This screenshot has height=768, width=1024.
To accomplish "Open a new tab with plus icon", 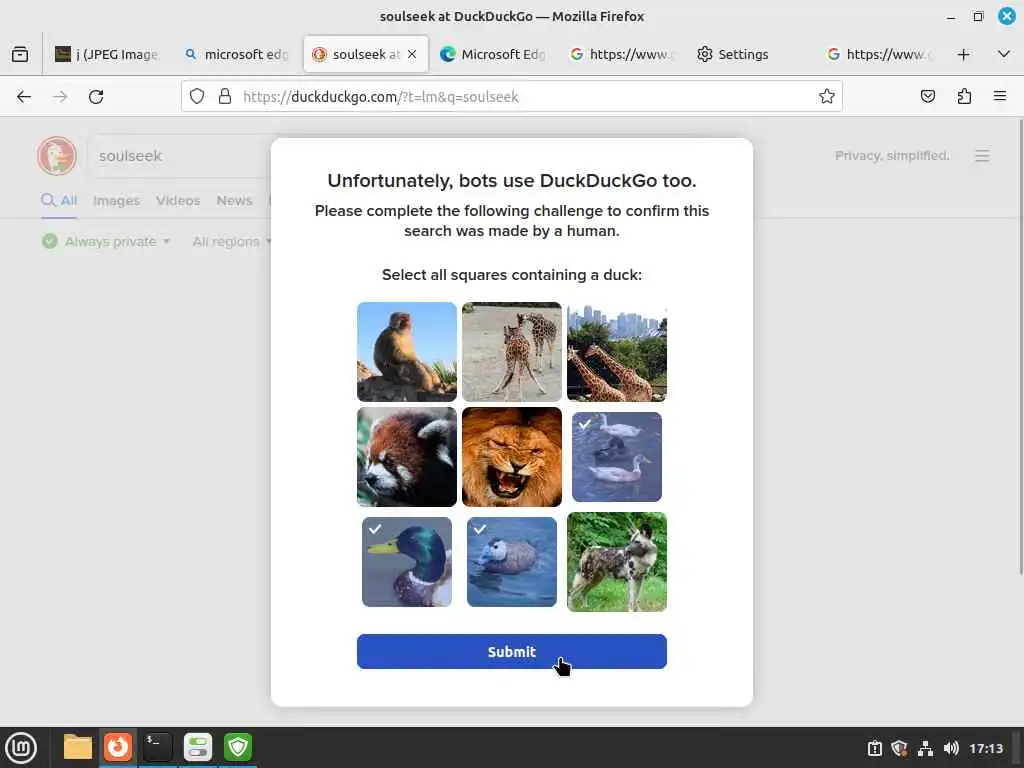I will tap(963, 54).
